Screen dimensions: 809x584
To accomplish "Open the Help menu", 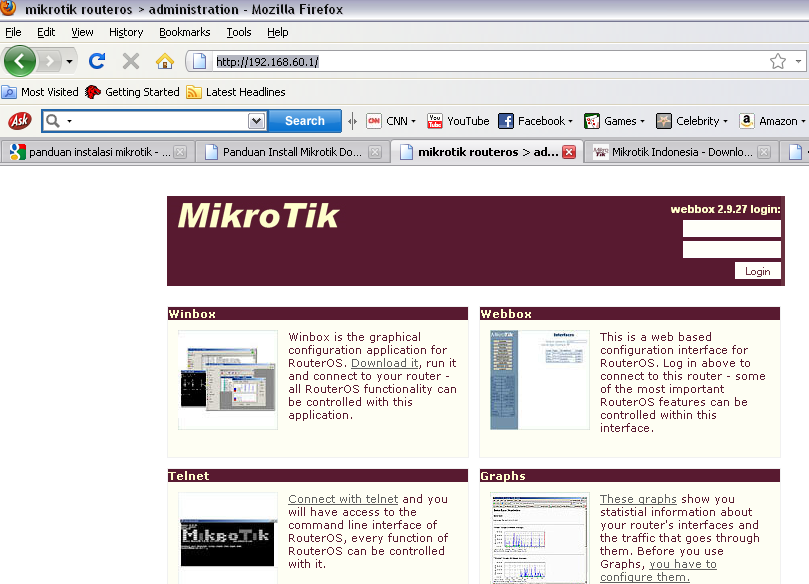I will point(278,33).
